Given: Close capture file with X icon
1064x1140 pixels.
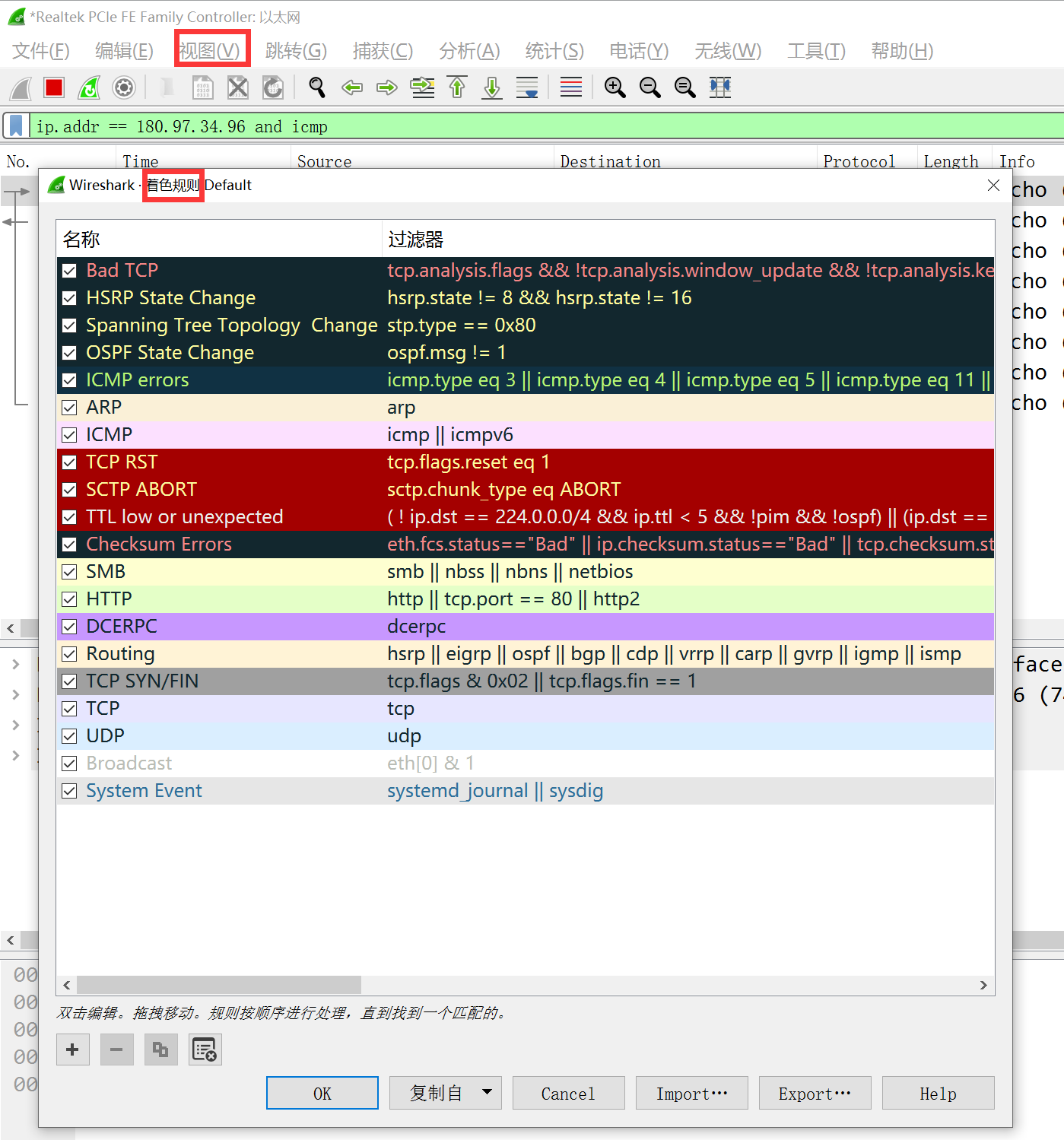Looking at the screenshot, I should tap(238, 88).
